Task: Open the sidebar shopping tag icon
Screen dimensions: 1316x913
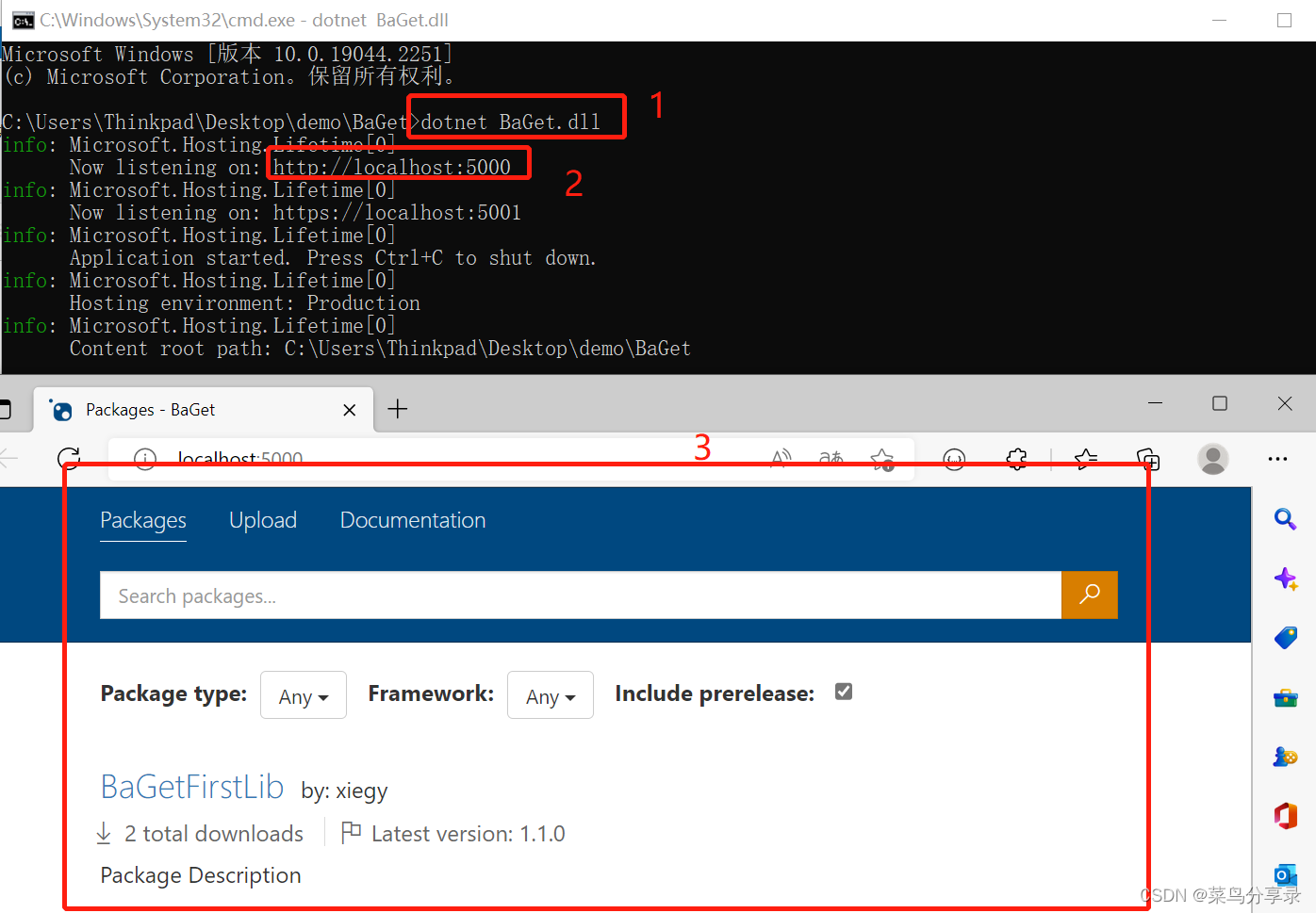Action: [1286, 638]
